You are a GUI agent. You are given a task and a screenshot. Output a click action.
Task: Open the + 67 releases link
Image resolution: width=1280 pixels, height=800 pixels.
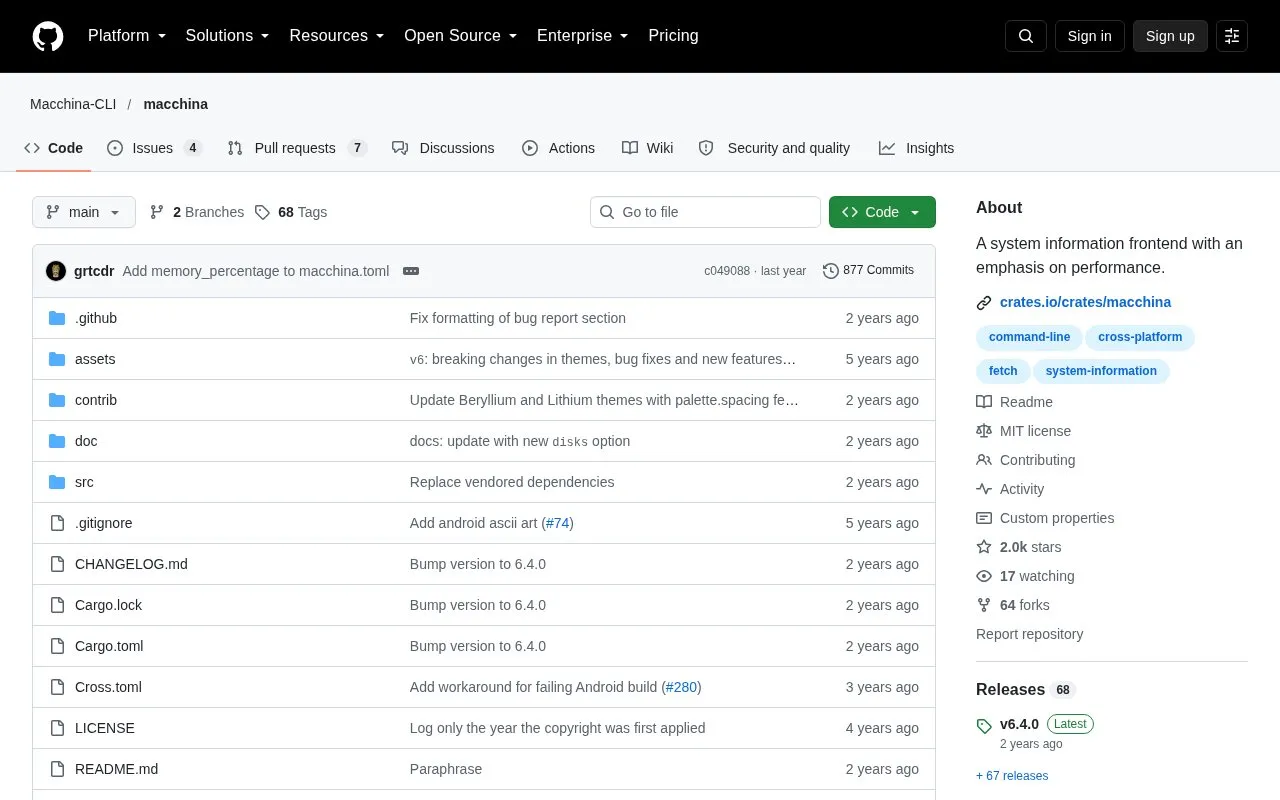(1012, 776)
